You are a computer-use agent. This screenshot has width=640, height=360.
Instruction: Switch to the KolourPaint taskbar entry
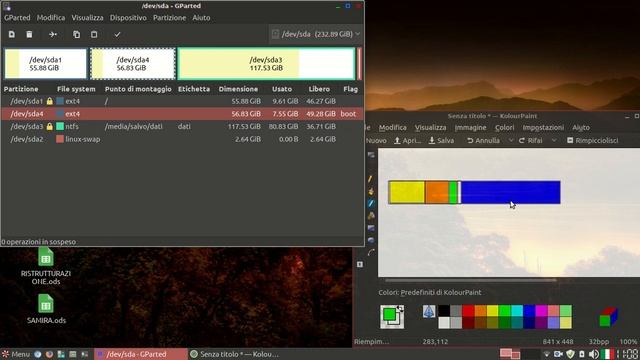coord(234,354)
